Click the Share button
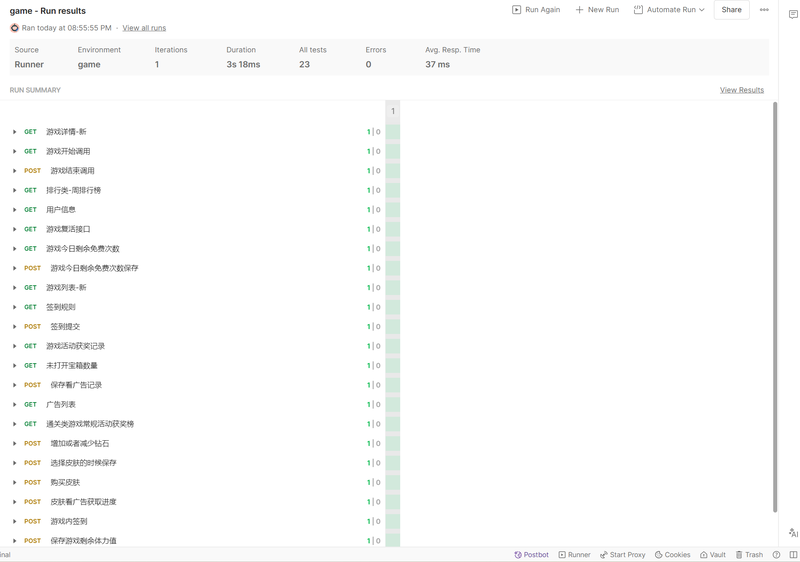 (x=731, y=10)
